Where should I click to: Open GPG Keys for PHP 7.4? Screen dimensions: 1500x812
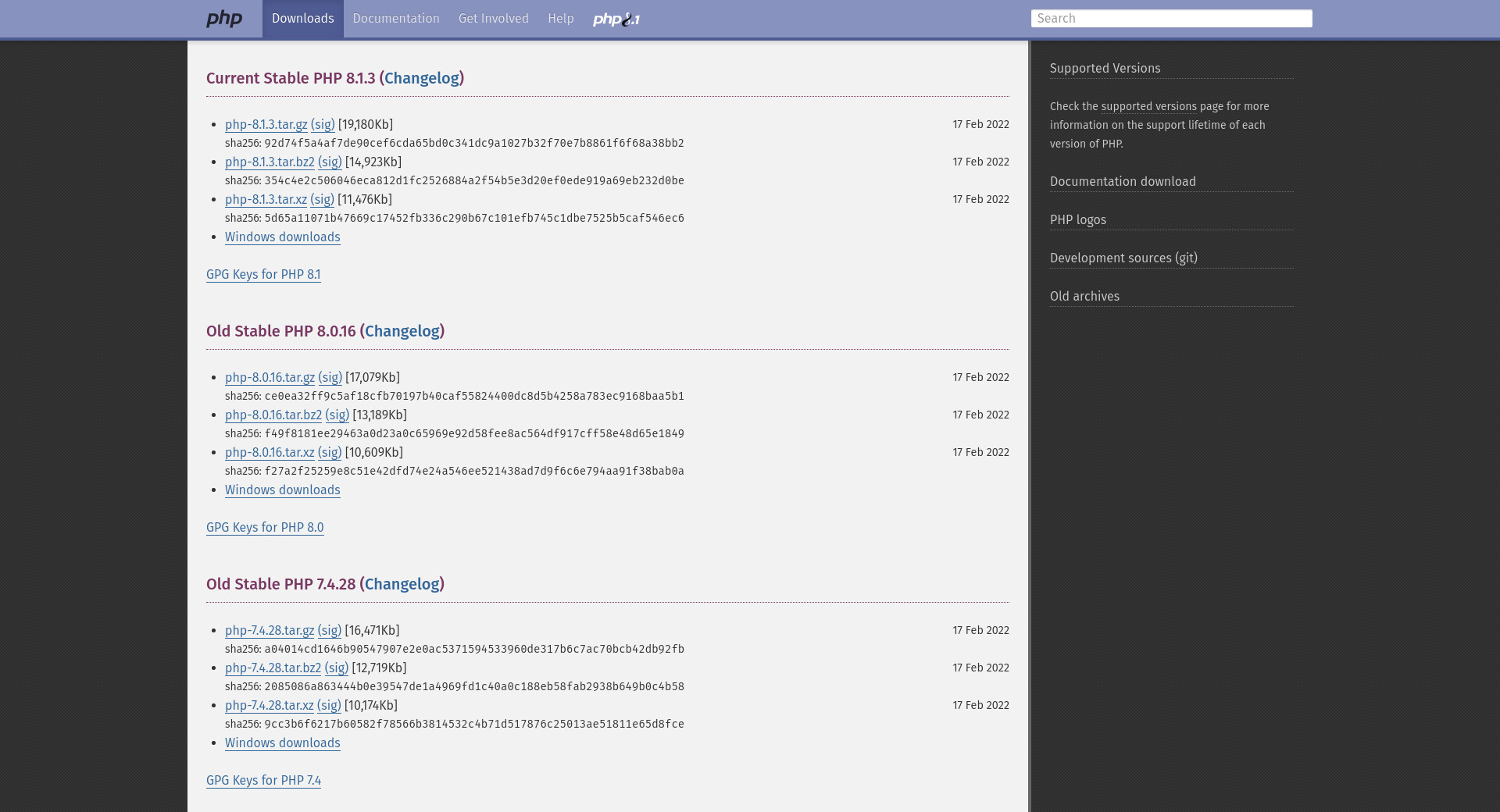coord(263,781)
